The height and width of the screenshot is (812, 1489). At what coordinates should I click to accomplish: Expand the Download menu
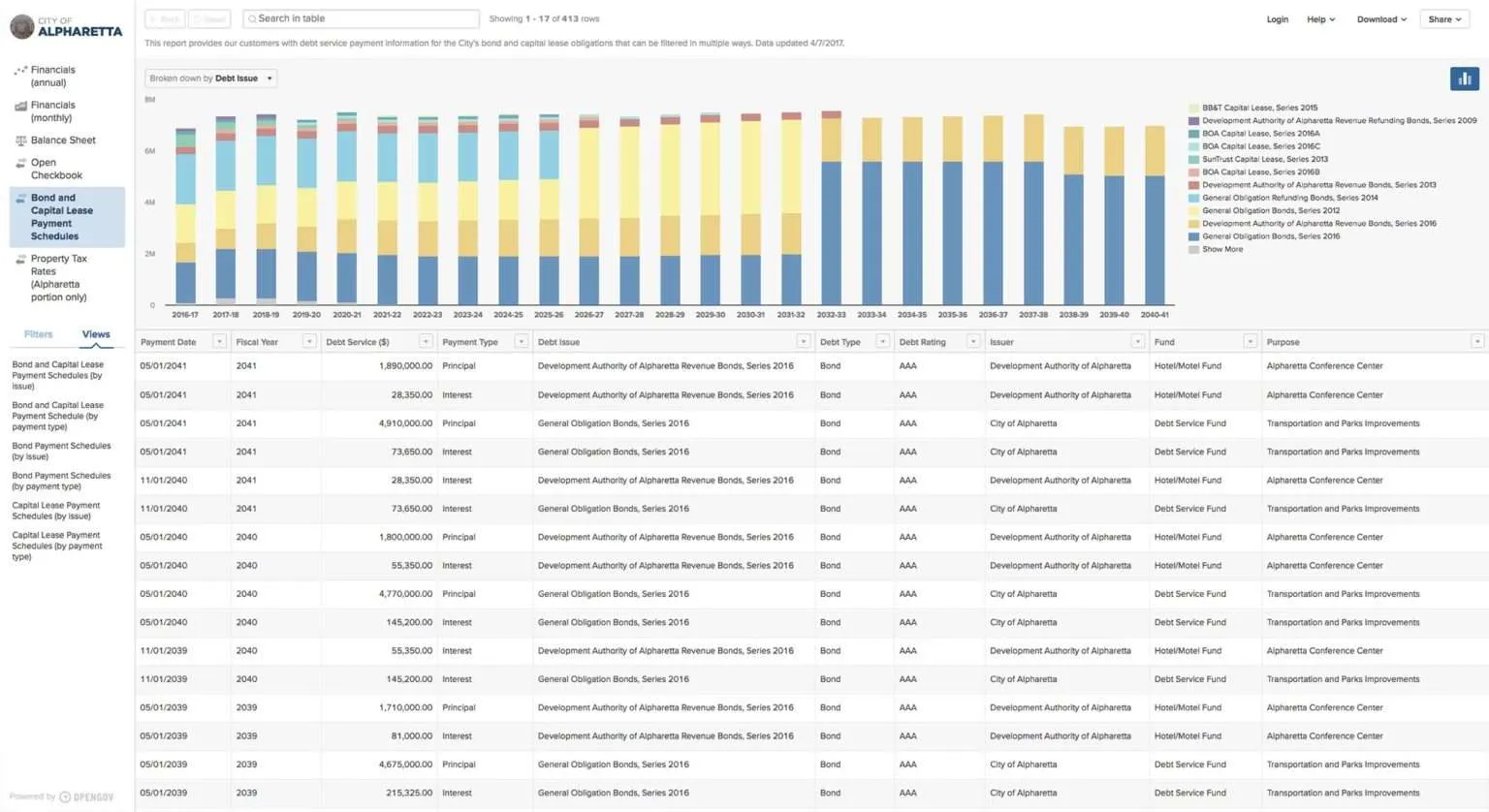click(1381, 19)
